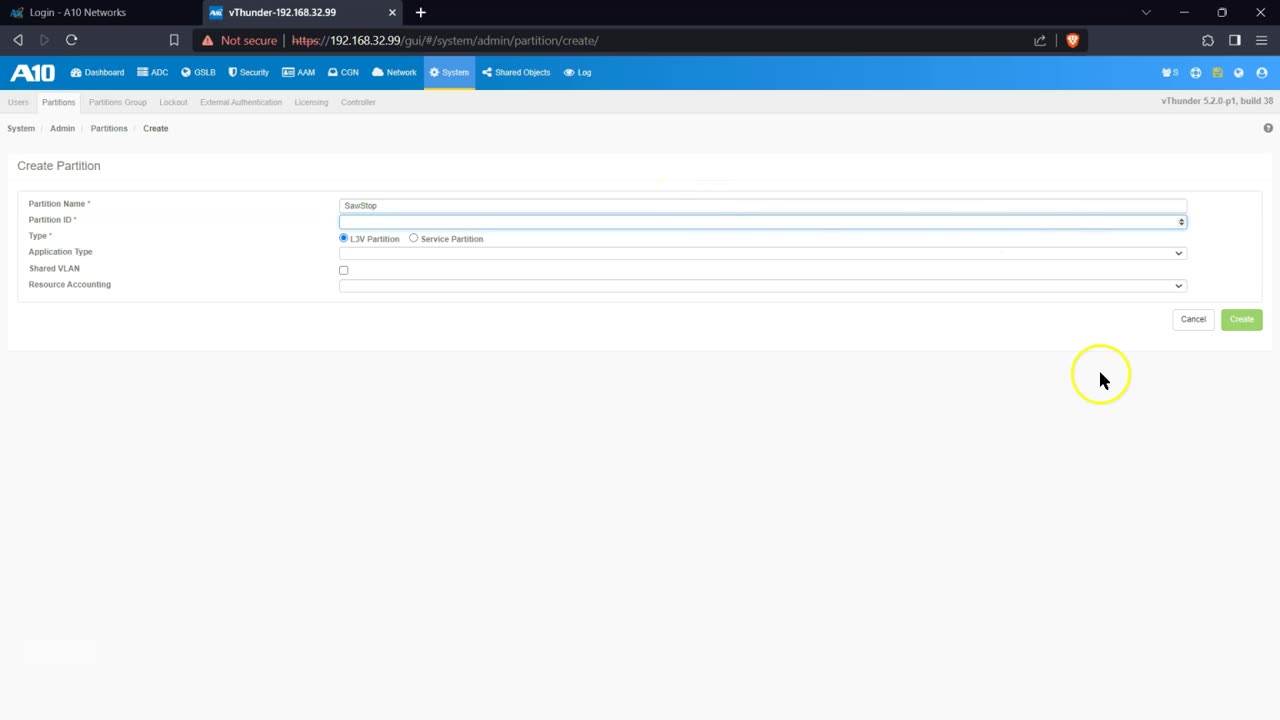This screenshot has height=720, width=1280.
Task: Open the GSLB menu
Action: point(198,73)
